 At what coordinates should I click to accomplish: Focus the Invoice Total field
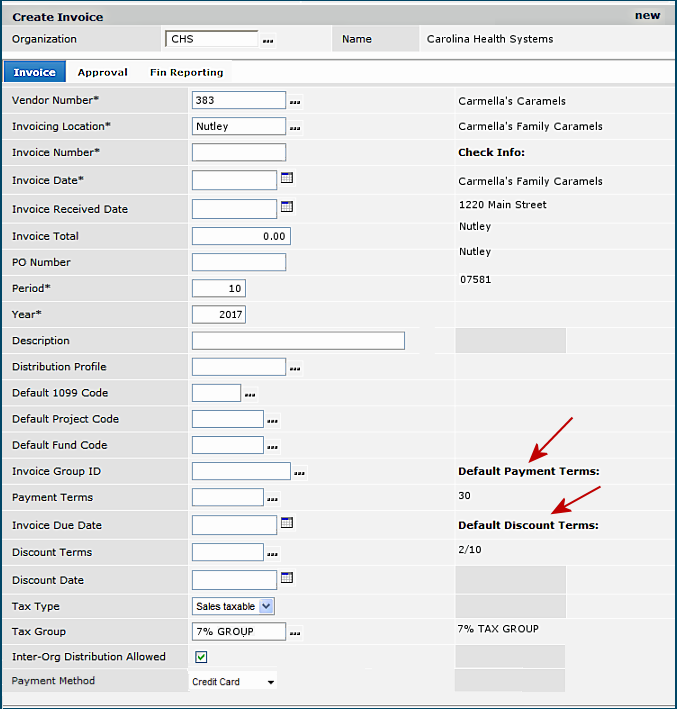(x=241, y=237)
